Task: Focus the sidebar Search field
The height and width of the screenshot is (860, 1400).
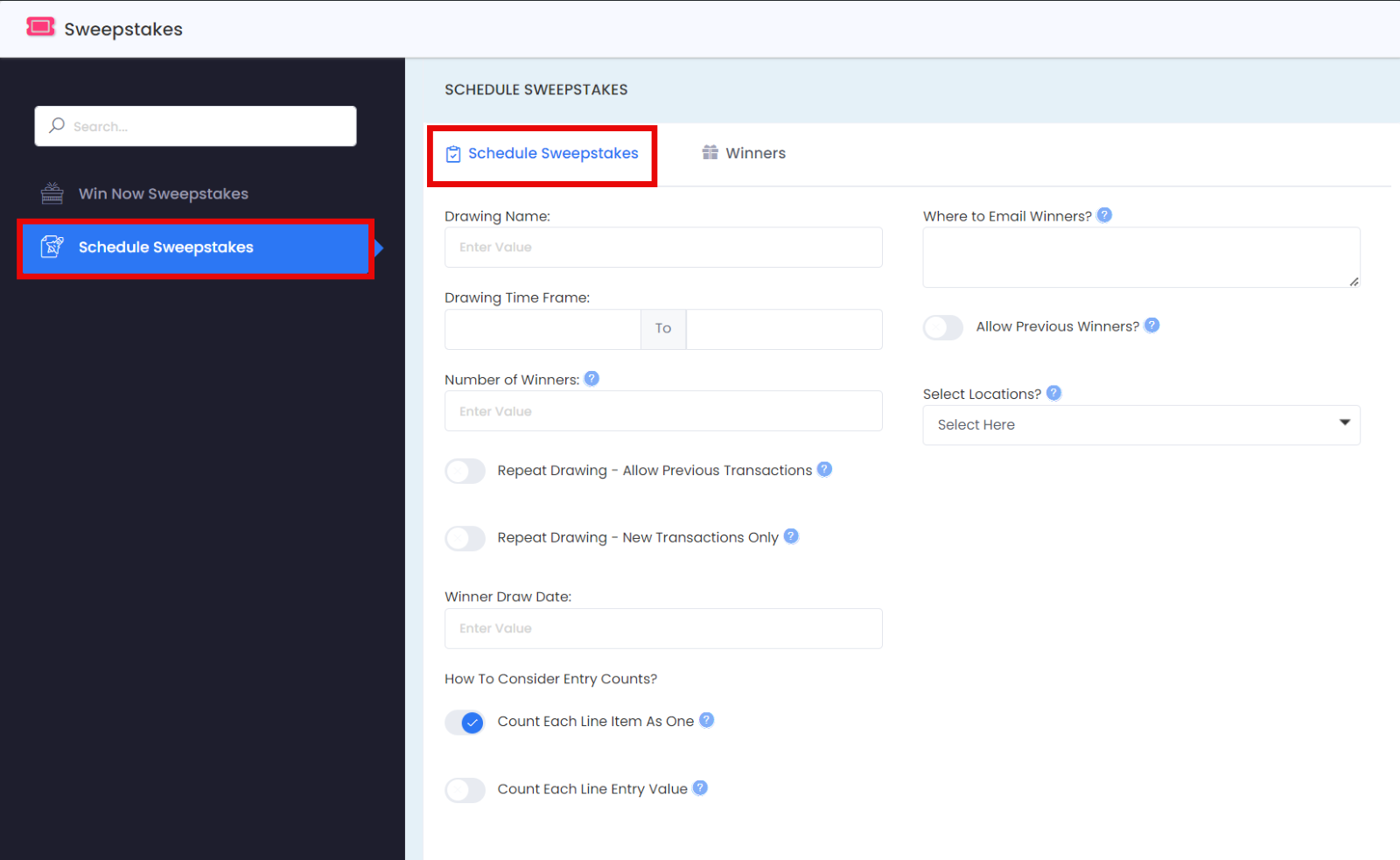Action: pyautogui.click(x=195, y=126)
